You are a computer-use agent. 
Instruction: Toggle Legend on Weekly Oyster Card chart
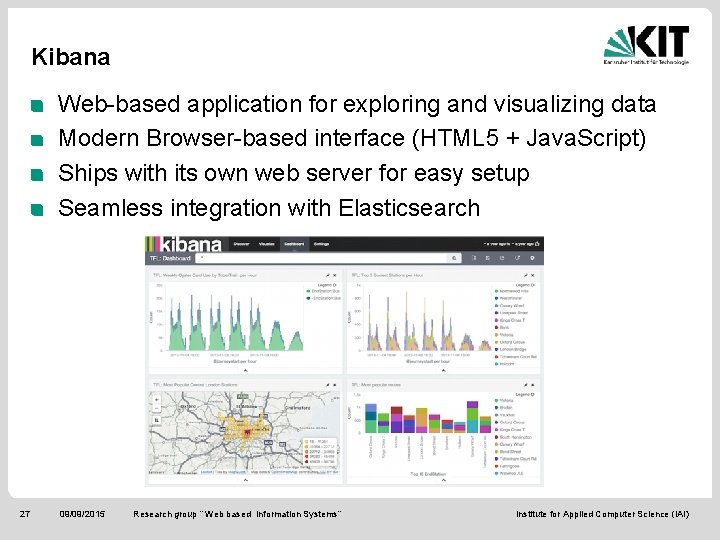pyautogui.click(x=327, y=285)
